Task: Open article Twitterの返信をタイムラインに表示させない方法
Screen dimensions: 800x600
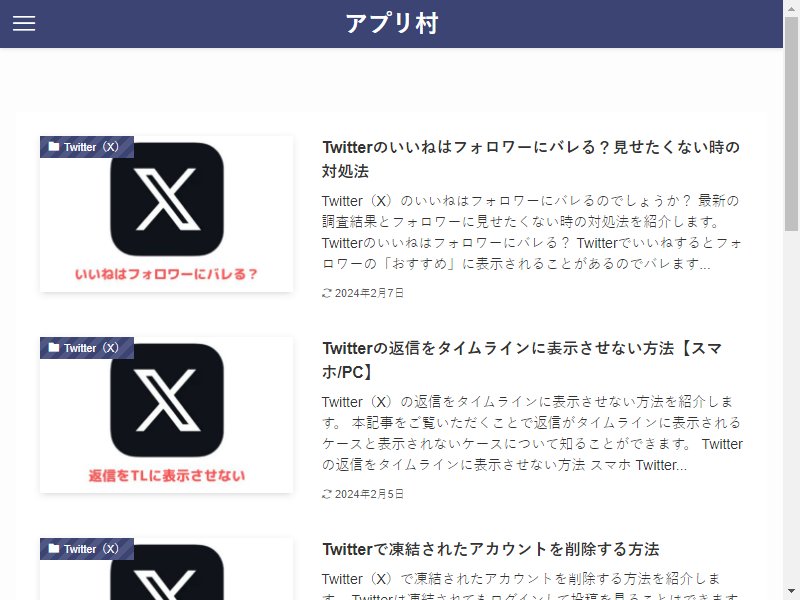Action: coord(522,360)
